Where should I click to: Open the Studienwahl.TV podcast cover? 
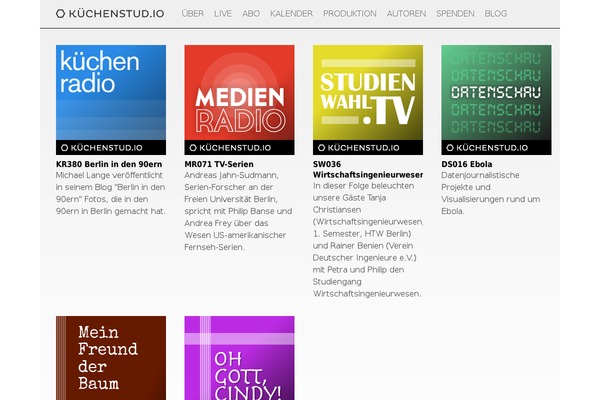tap(368, 100)
